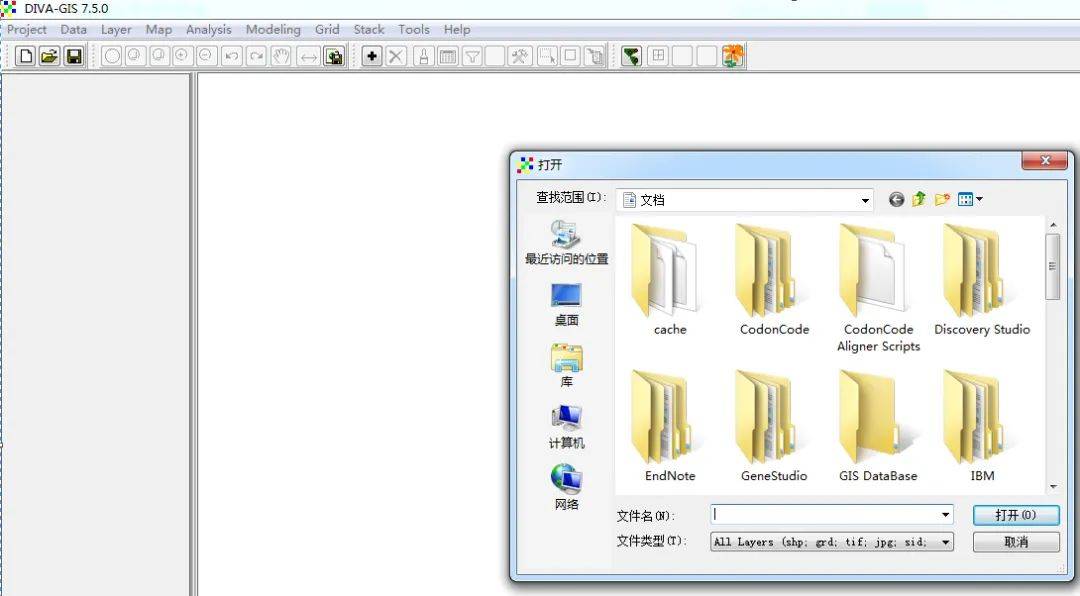Select the select-features pointer tool
Screen dimensions: 1080x596
point(547,56)
